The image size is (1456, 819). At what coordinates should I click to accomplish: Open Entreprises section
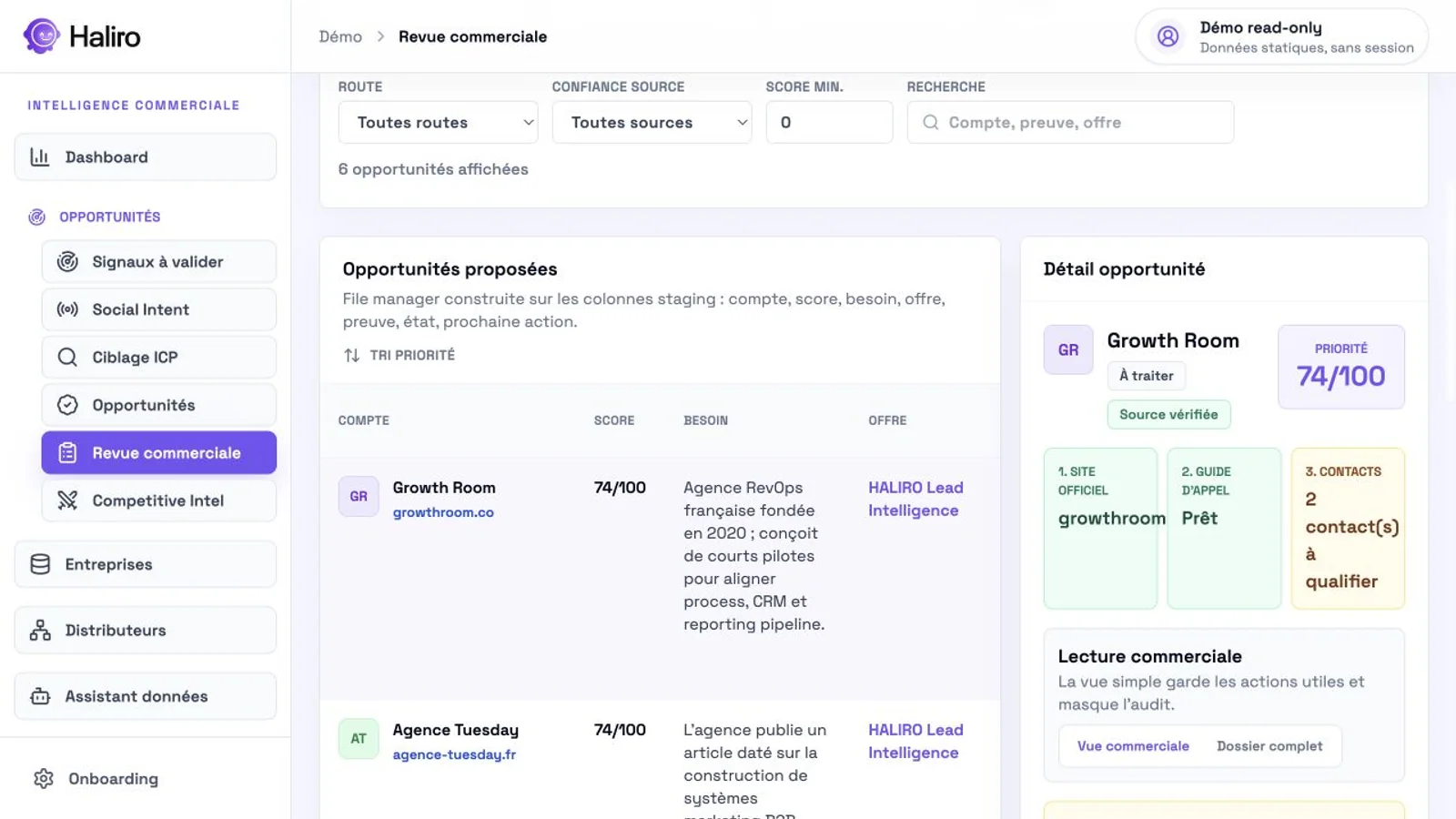point(146,564)
